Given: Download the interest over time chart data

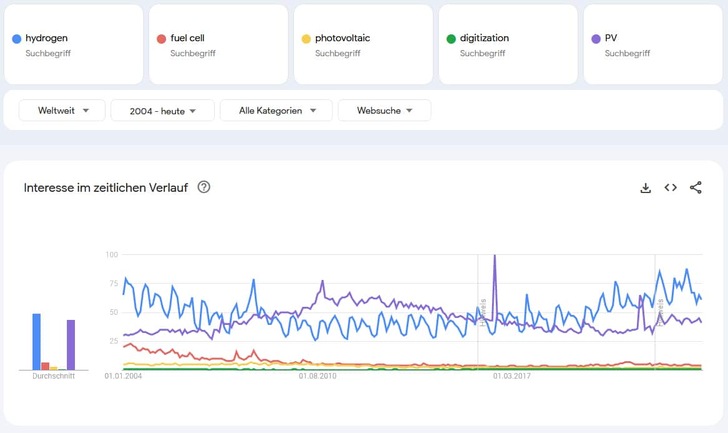Looking at the screenshot, I should point(646,187).
